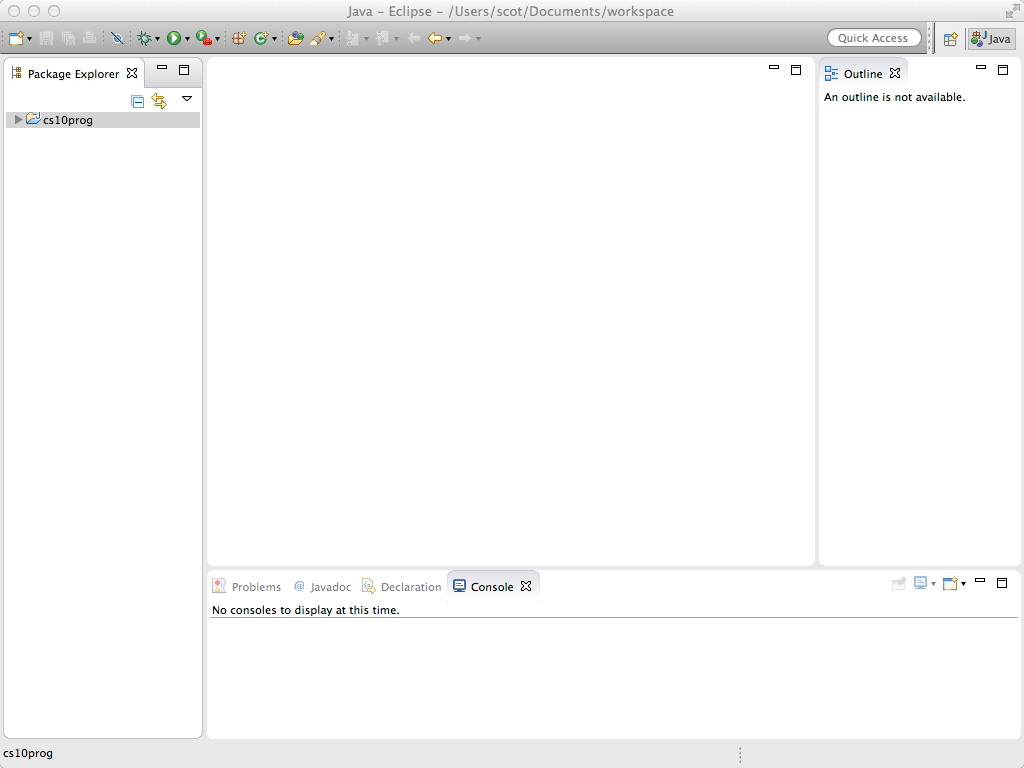Open the External Tools dropdown arrow

(217, 39)
